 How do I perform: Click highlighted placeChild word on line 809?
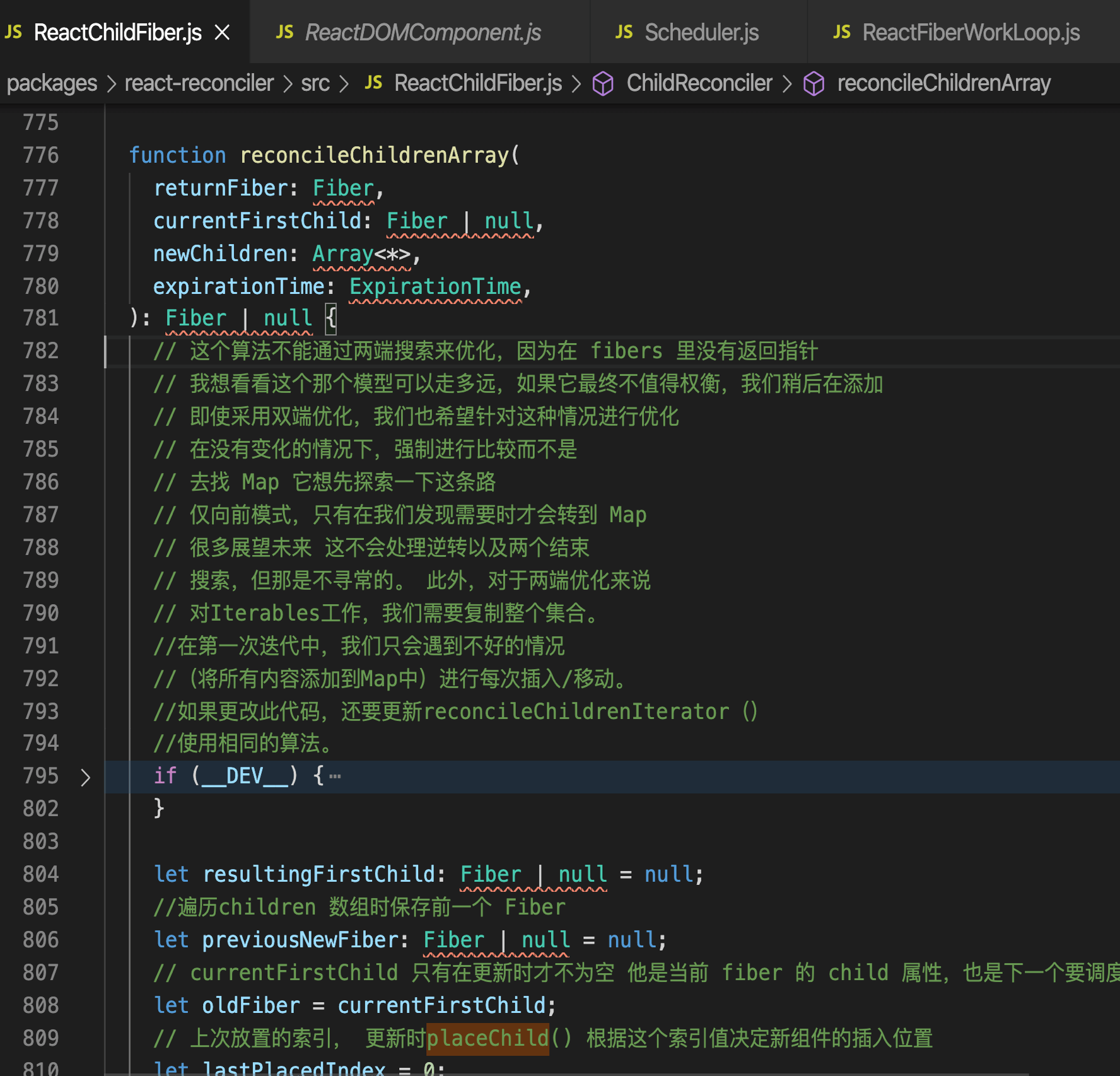coord(488,1038)
